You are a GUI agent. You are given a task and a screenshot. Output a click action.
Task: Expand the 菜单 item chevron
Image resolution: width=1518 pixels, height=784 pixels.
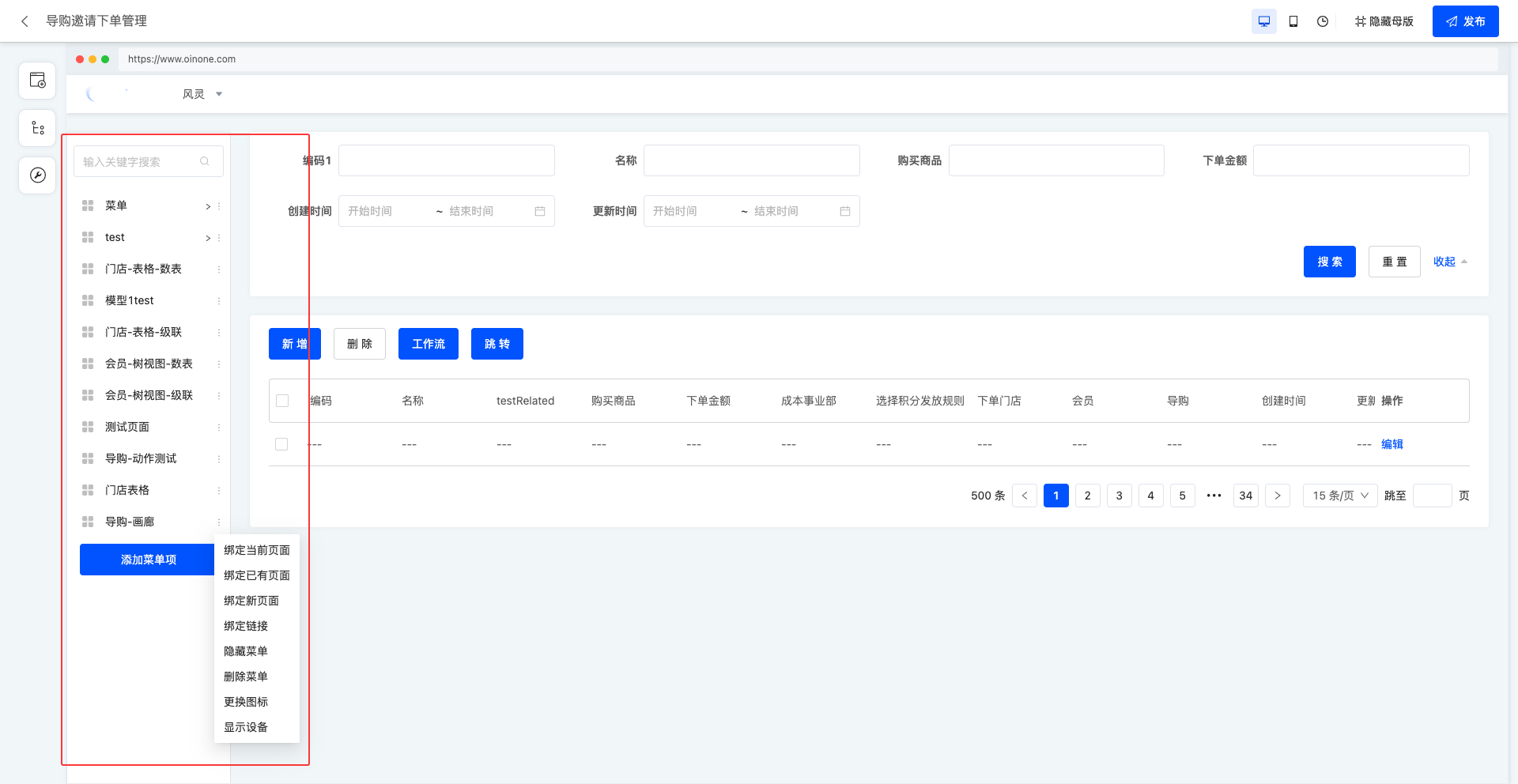208,206
